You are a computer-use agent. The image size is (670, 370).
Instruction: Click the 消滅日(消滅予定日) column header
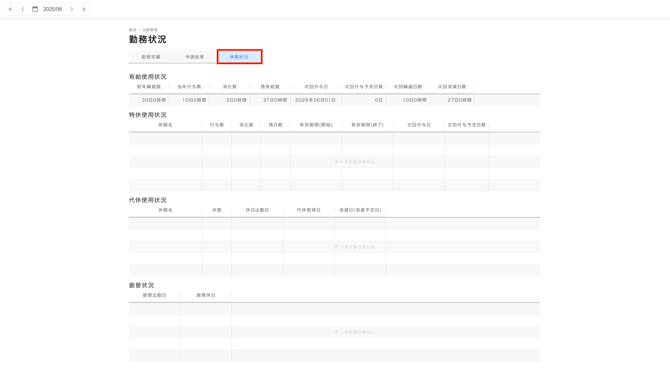pyautogui.click(x=360, y=210)
